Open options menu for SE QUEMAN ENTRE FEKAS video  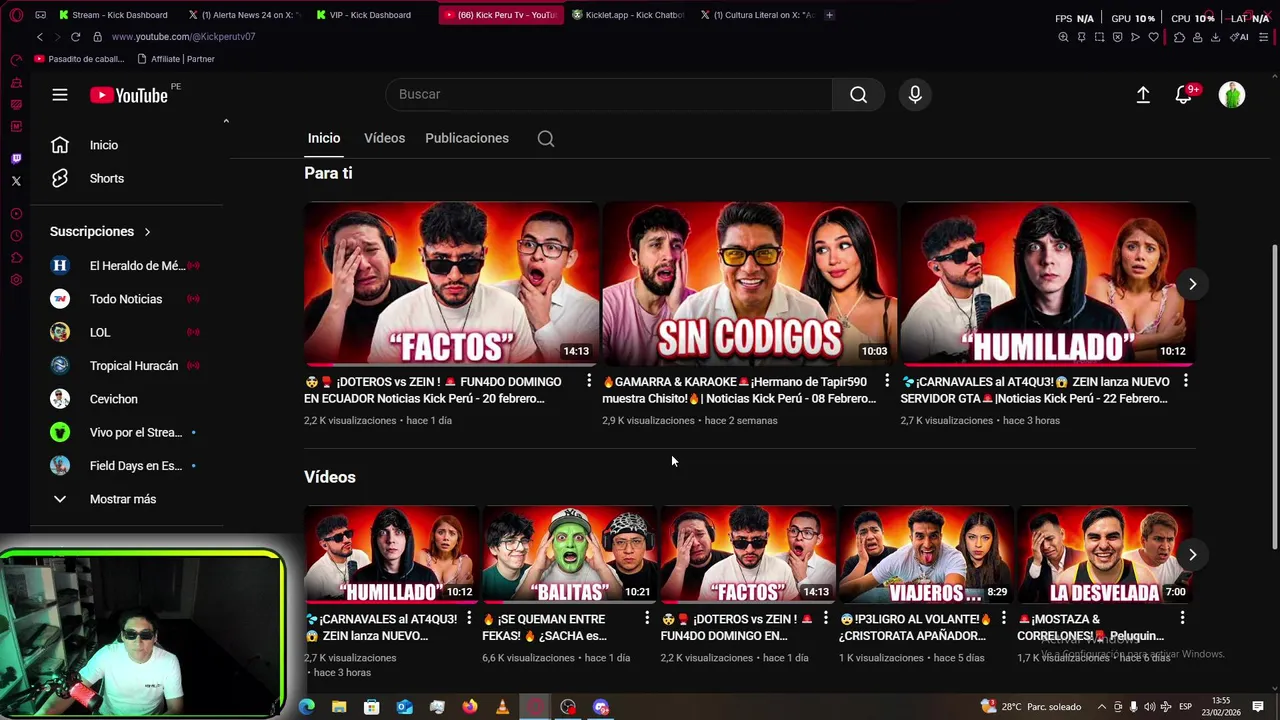647,619
